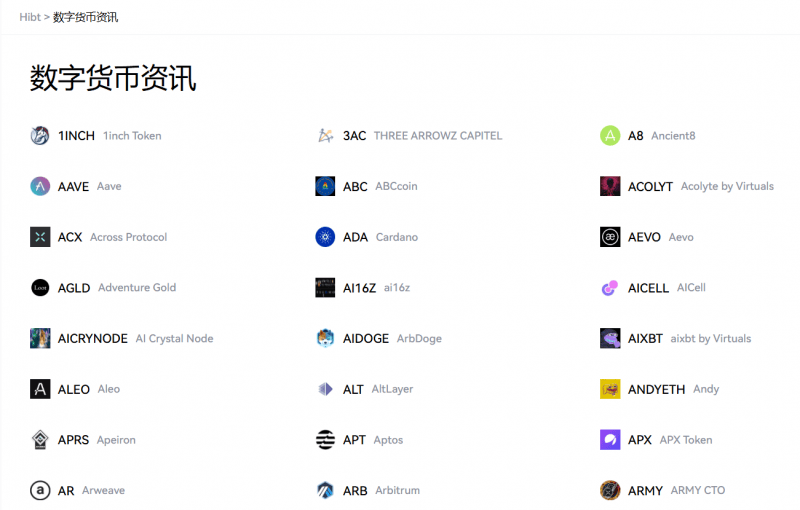Screen dimensions: 800x510
Task: Click the AI16Z icon
Action: coord(325,288)
